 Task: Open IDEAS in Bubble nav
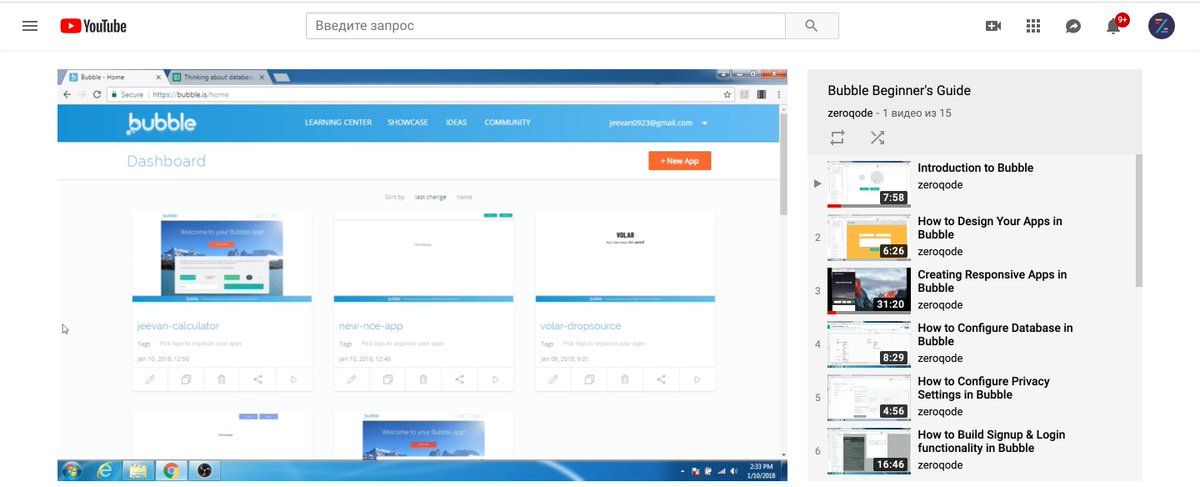tap(456, 122)
